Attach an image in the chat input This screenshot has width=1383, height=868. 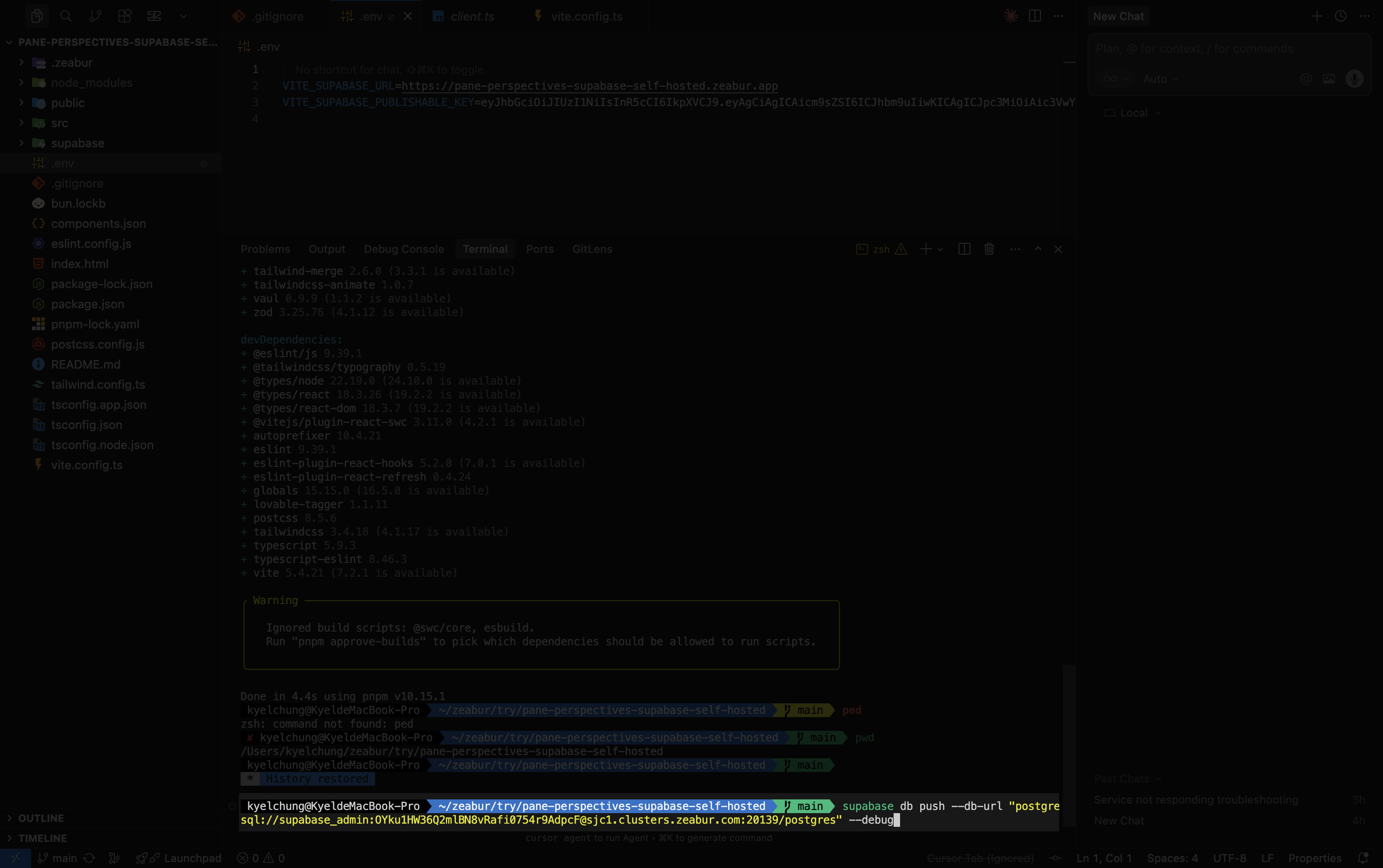[x=1329, y=79]
